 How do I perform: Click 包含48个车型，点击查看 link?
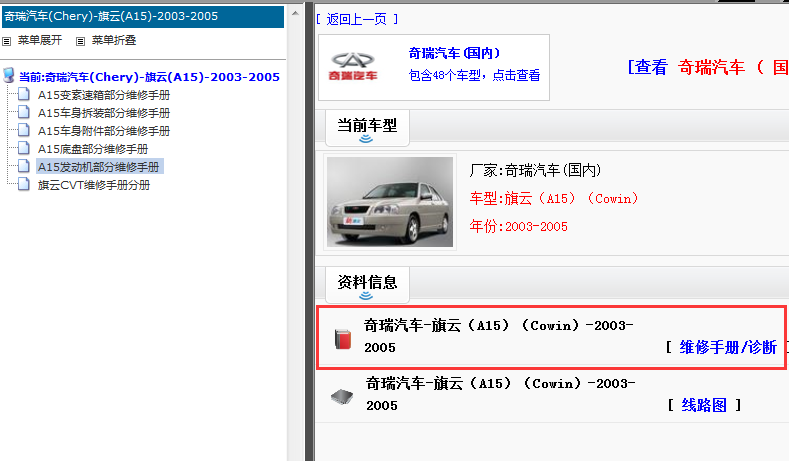click(474, 75)
